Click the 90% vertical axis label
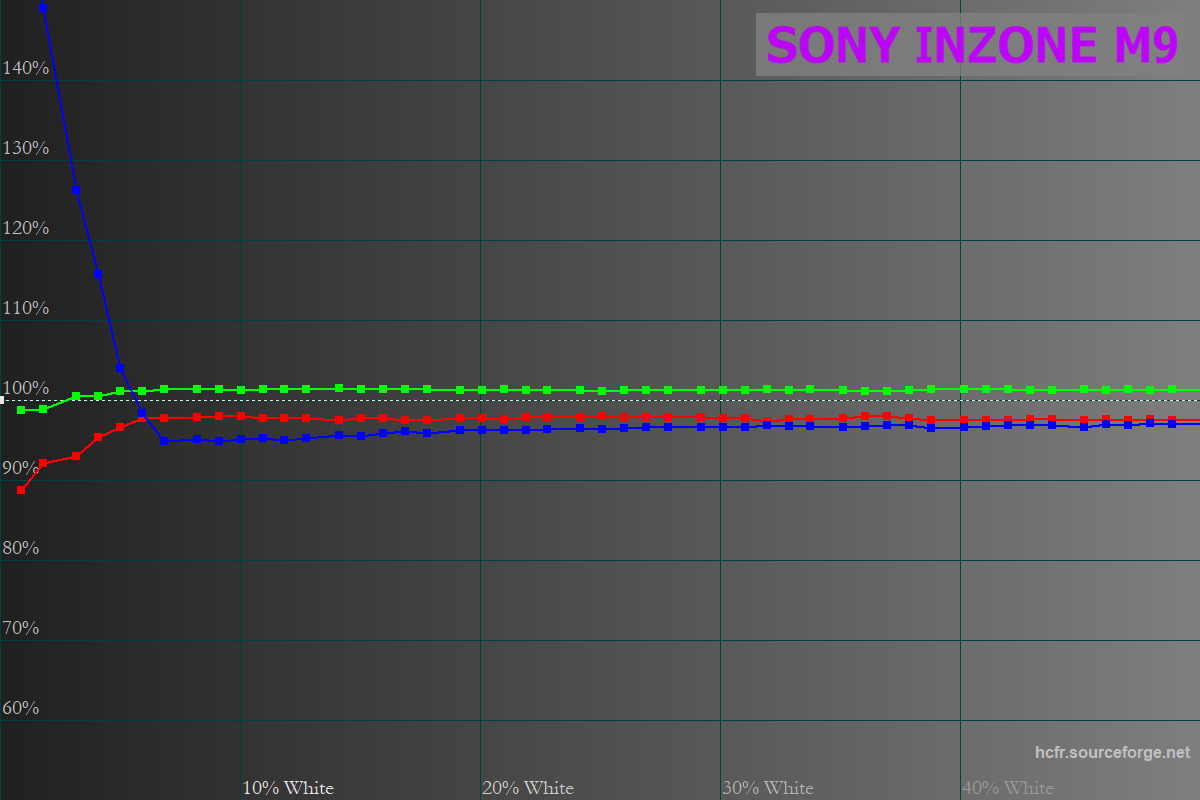This screenshot has width=1200, height=800. [22, 468]
